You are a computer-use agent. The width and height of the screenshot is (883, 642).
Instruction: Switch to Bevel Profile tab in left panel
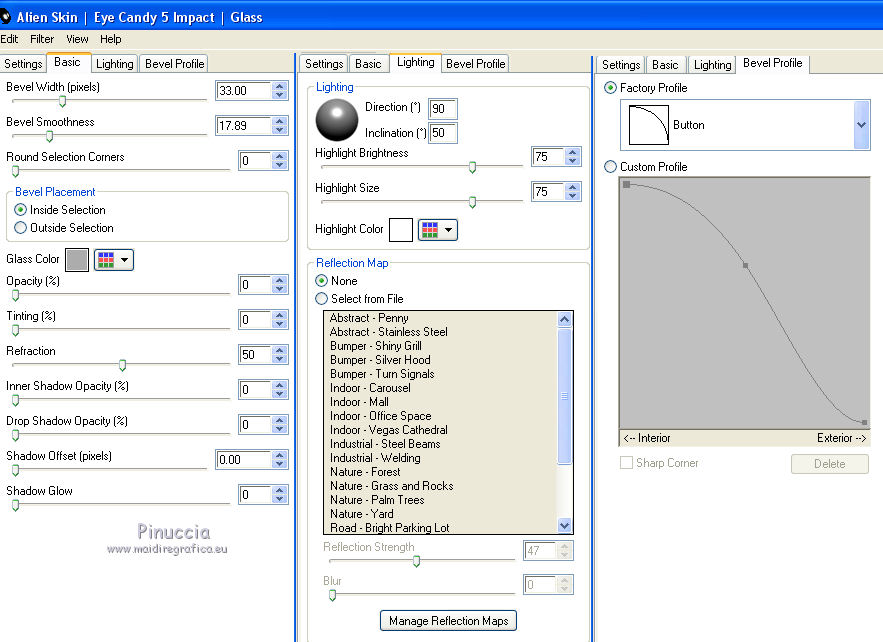174,64
